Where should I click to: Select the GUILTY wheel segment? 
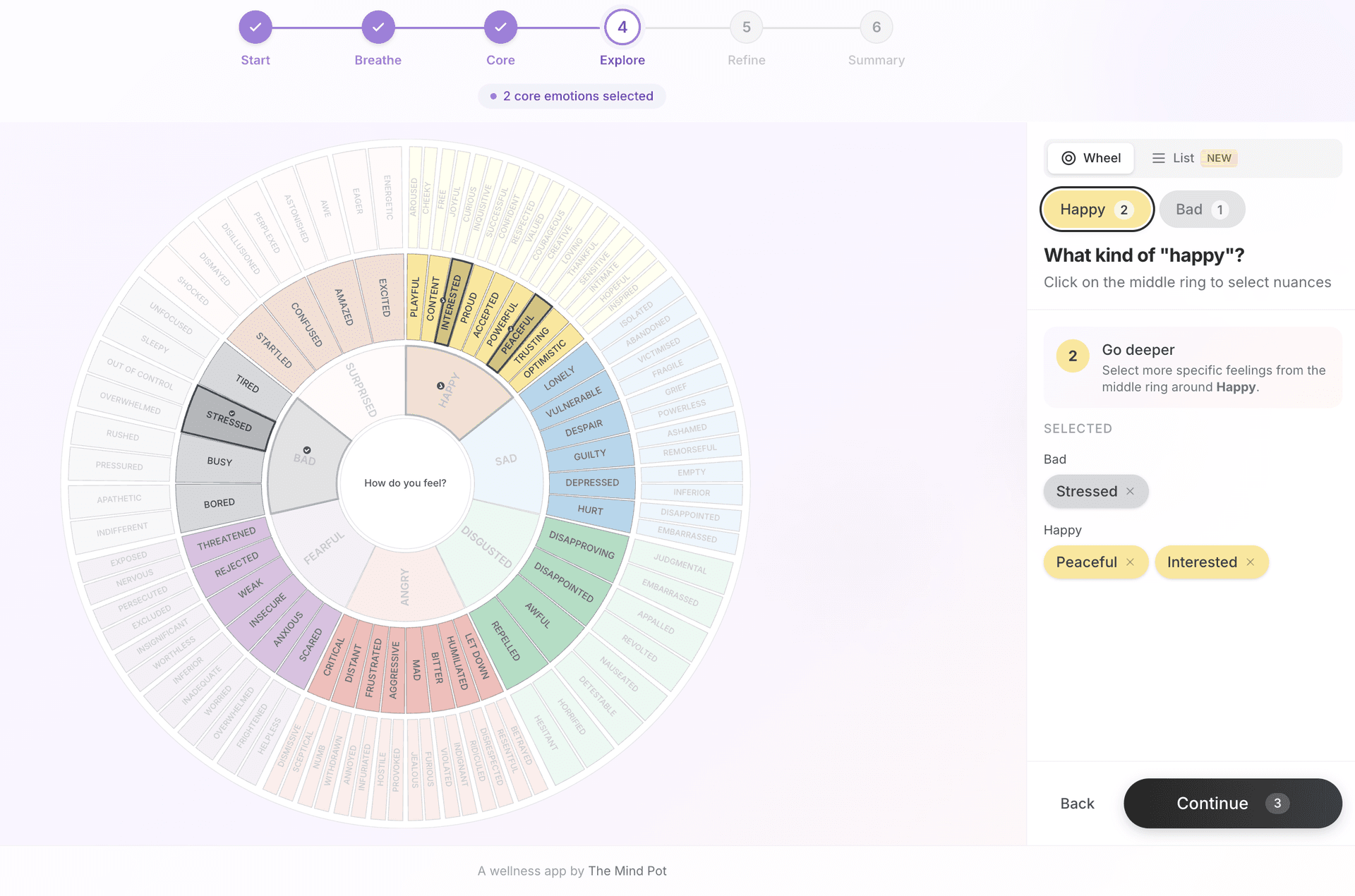[590, 455]
